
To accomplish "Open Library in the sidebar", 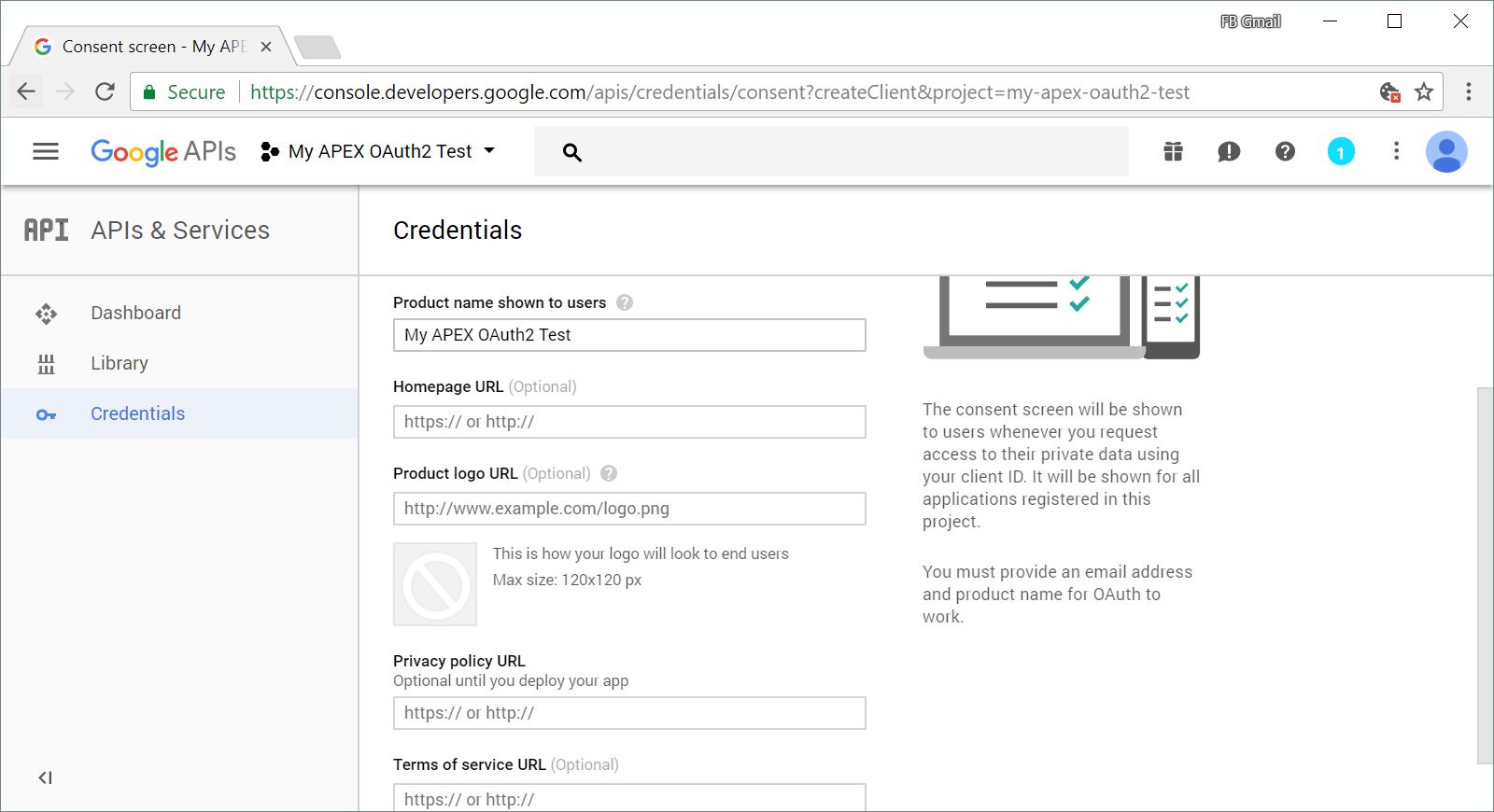I will click(x=179, y=363).
